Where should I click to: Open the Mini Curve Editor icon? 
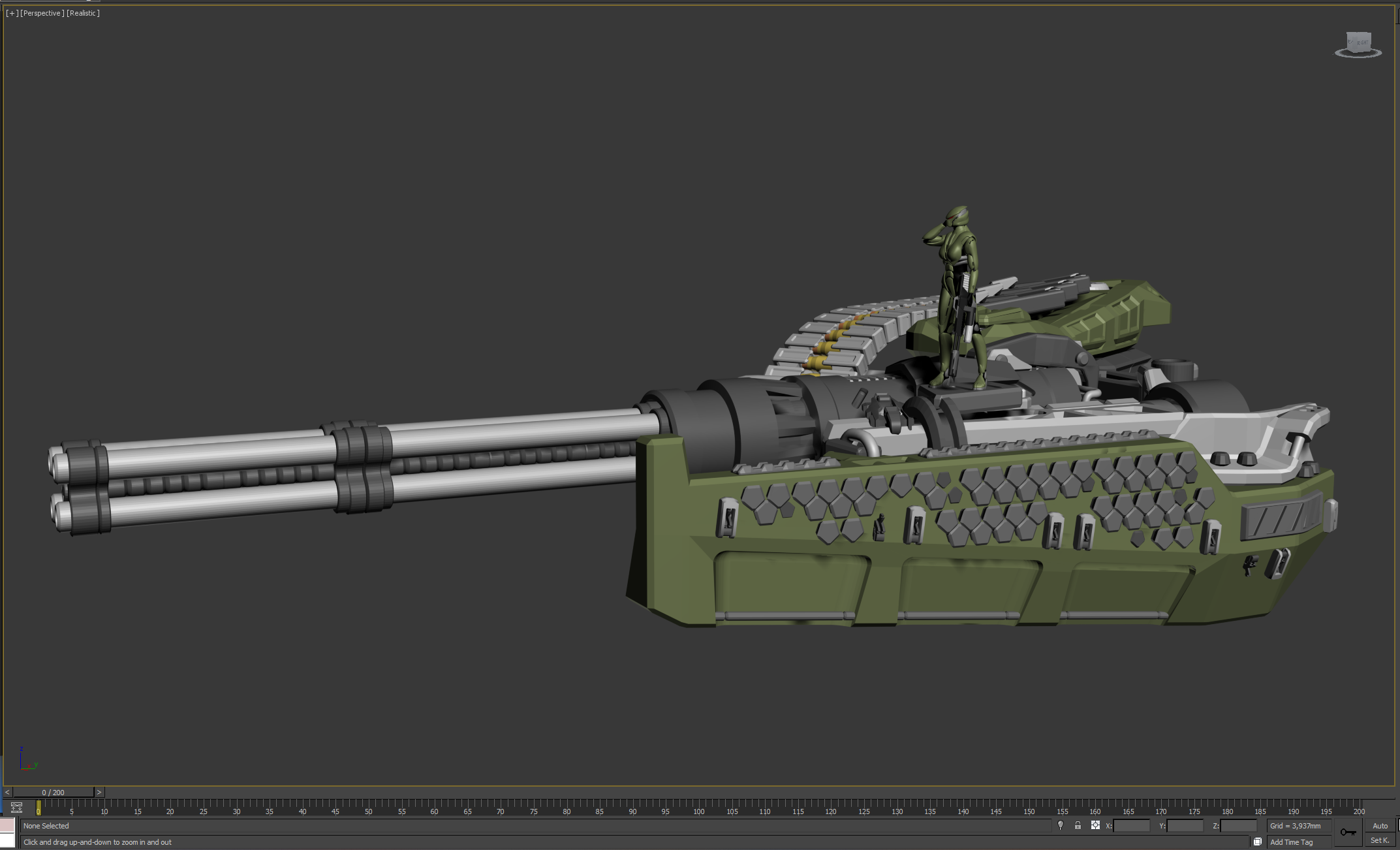pos(17,808)
